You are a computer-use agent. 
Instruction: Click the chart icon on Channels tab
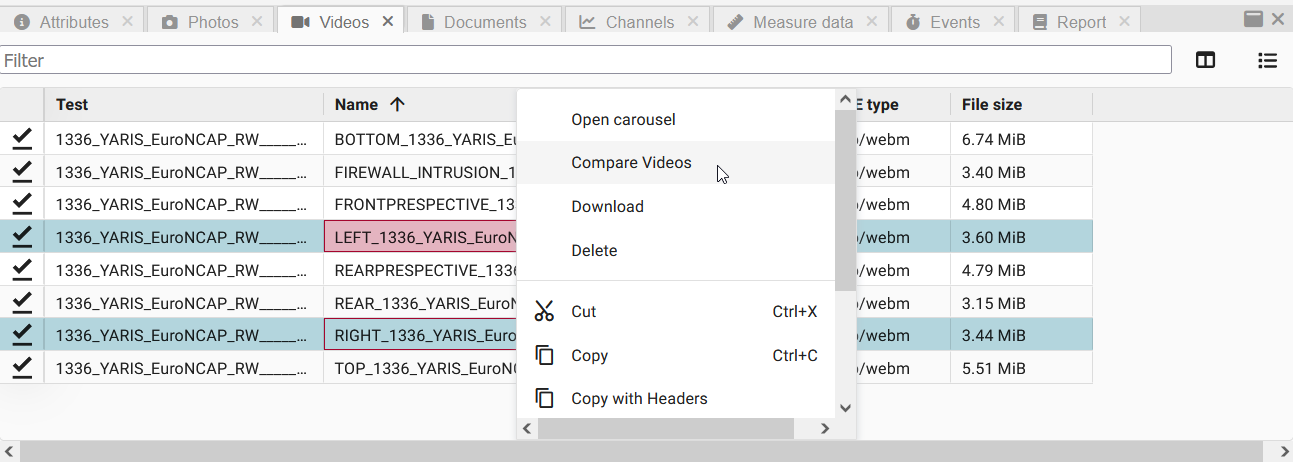[x=588, y=21]
